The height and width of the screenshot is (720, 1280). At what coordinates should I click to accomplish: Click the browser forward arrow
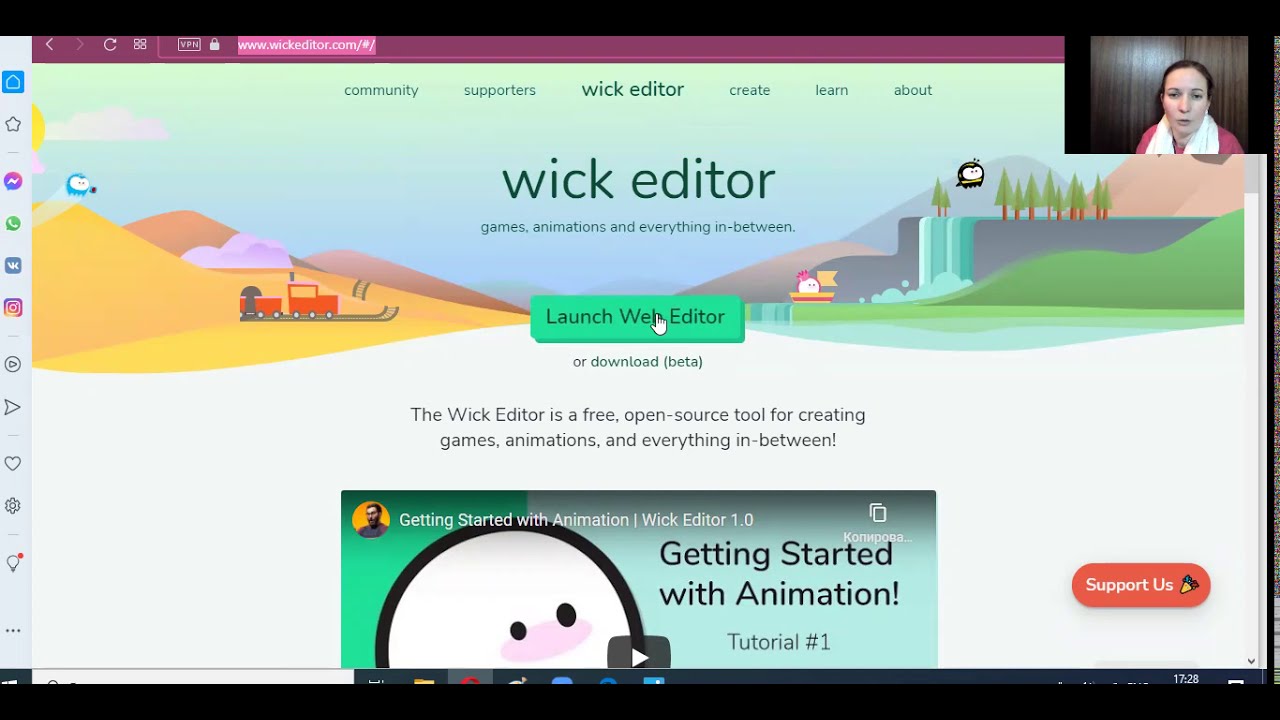pyautogui.click(x=79, y=44)
